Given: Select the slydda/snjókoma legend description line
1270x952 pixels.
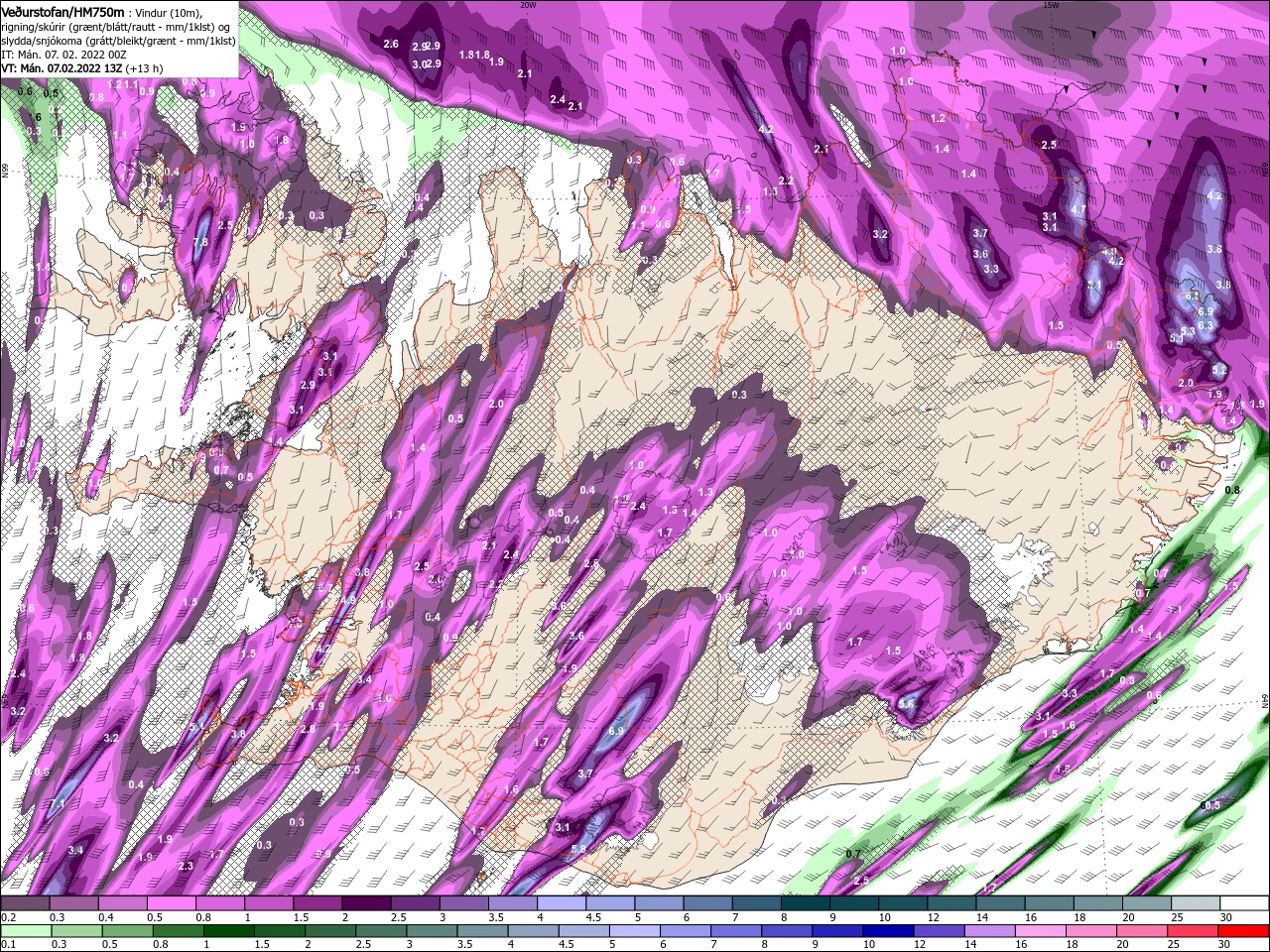Looking at the screenshot, I should 117,40.
